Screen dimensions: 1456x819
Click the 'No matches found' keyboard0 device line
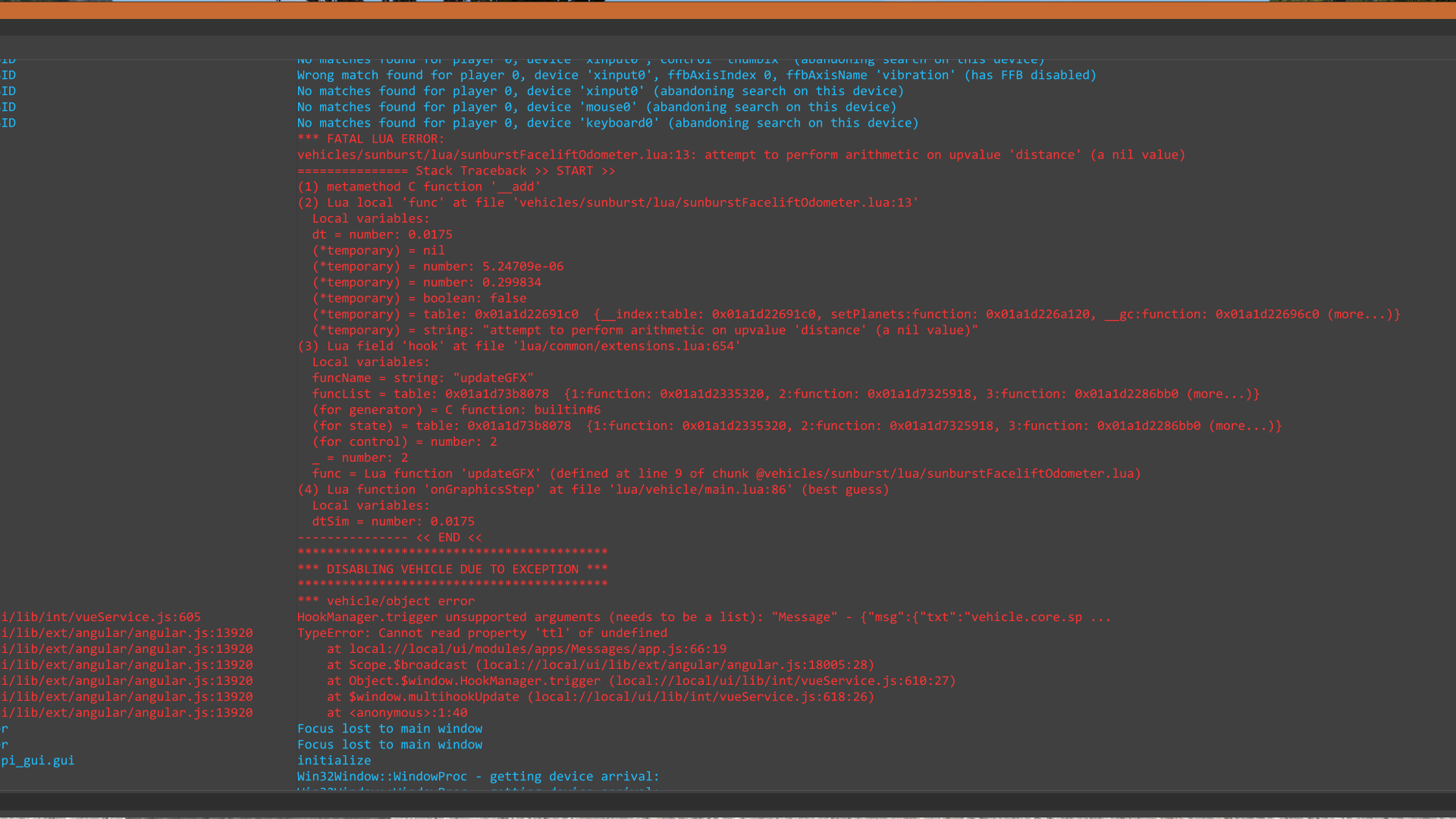tap(607, 123)
